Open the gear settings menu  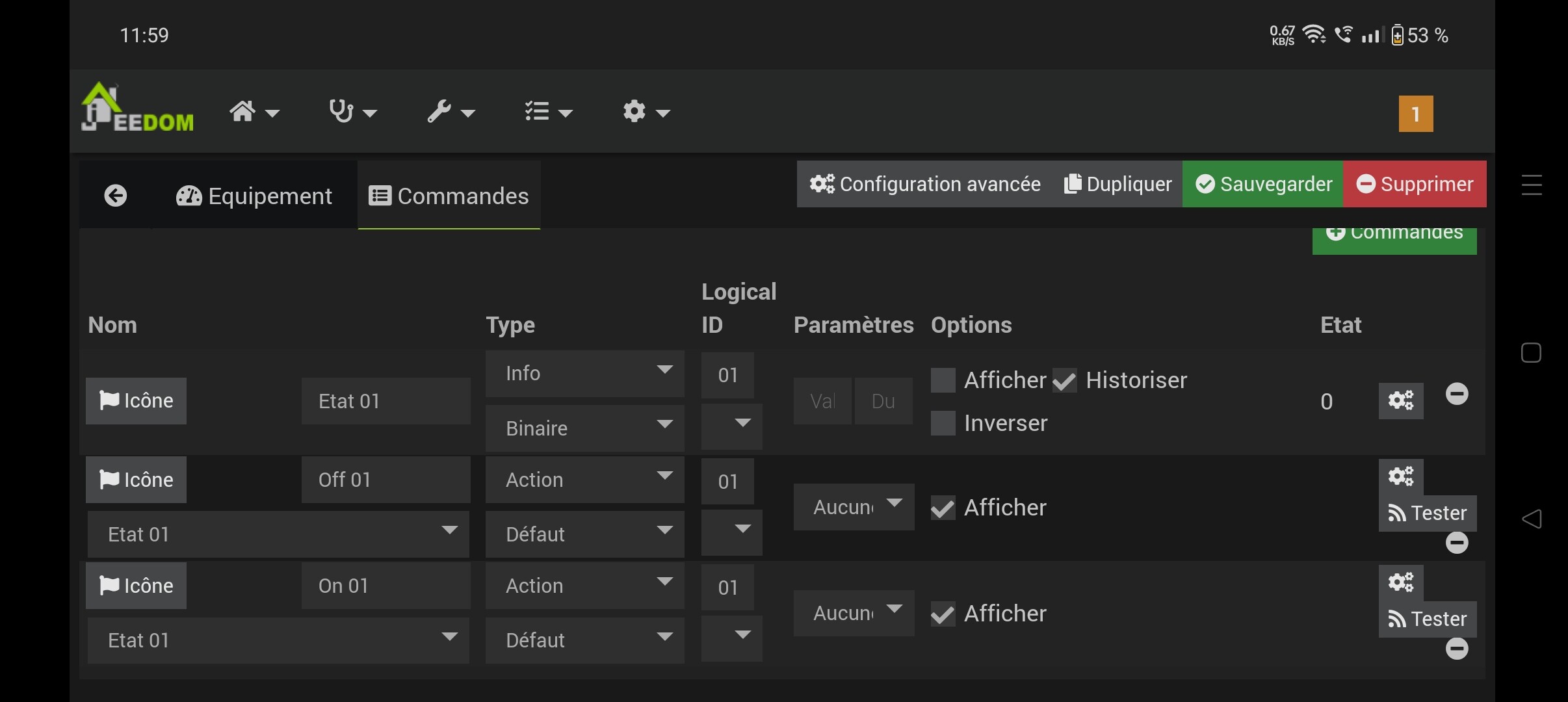pos(645,112)
